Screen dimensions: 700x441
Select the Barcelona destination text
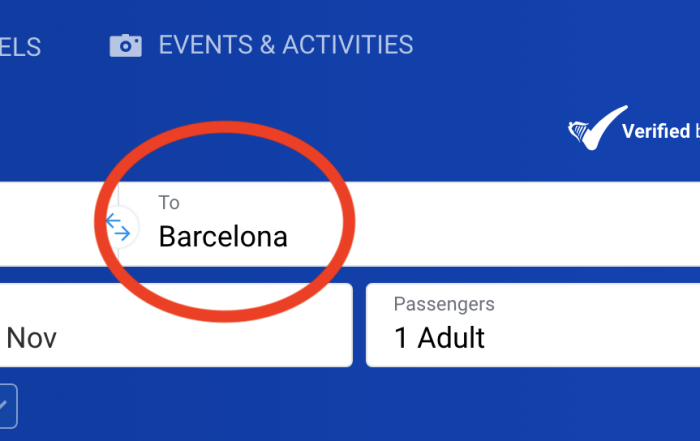pyautogui.click(x=223, y=237)
